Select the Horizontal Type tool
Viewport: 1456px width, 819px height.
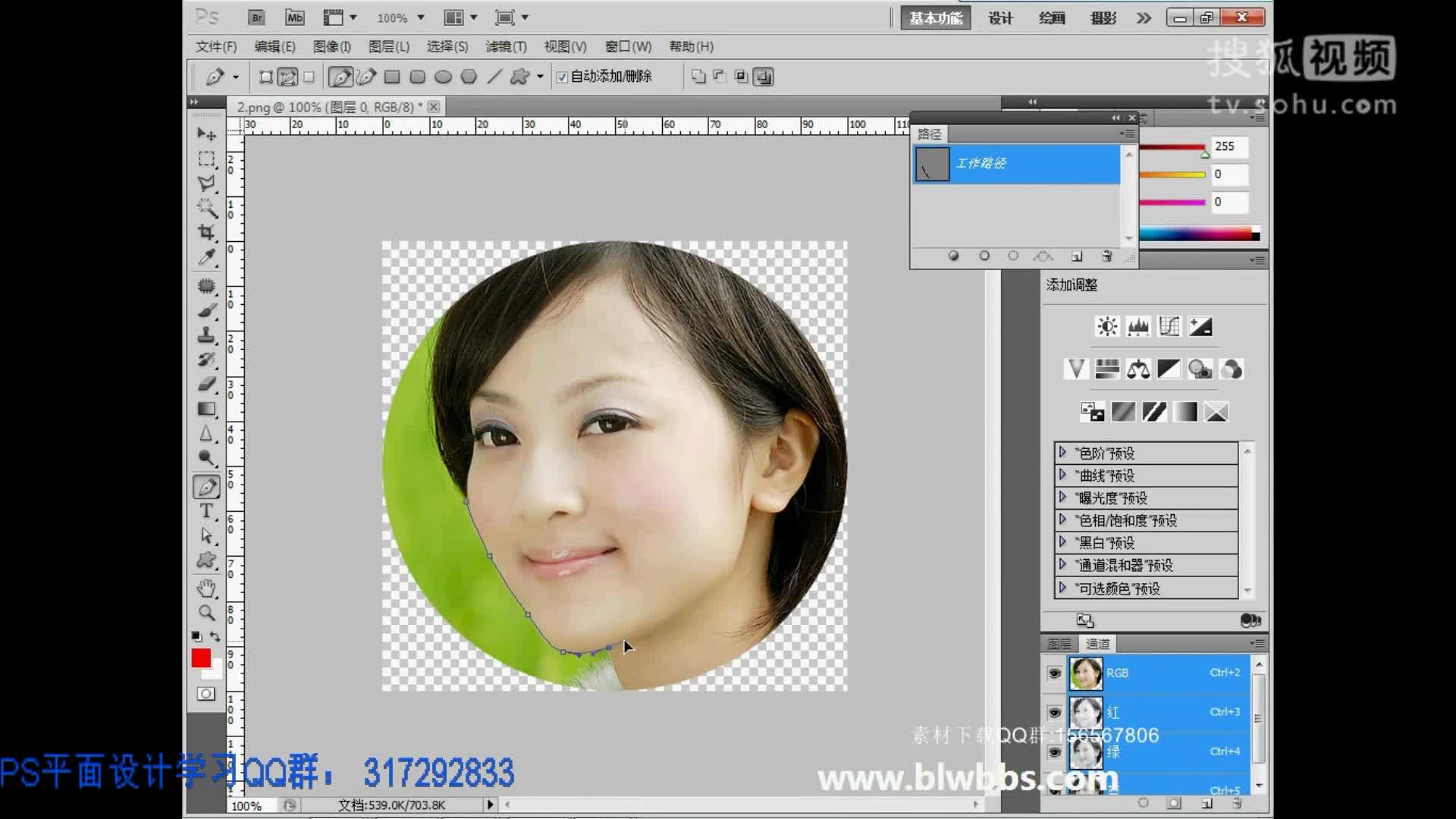206,511
